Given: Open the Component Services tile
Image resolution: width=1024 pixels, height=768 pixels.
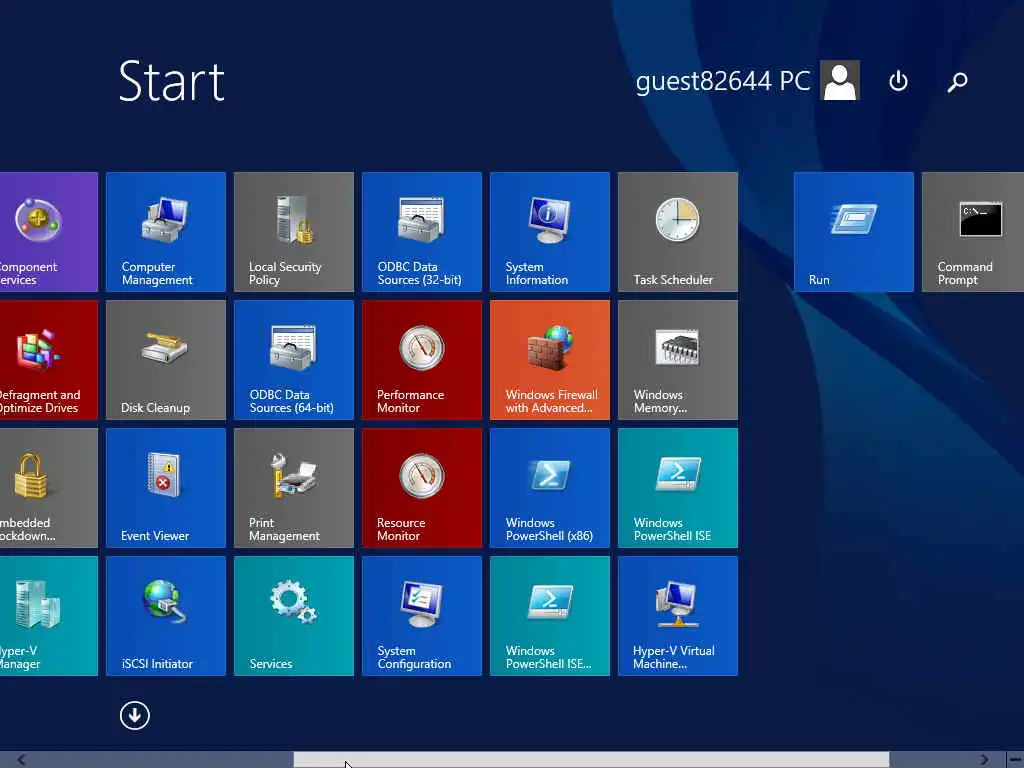Looking at the screenshot, I should pos(49,232).
